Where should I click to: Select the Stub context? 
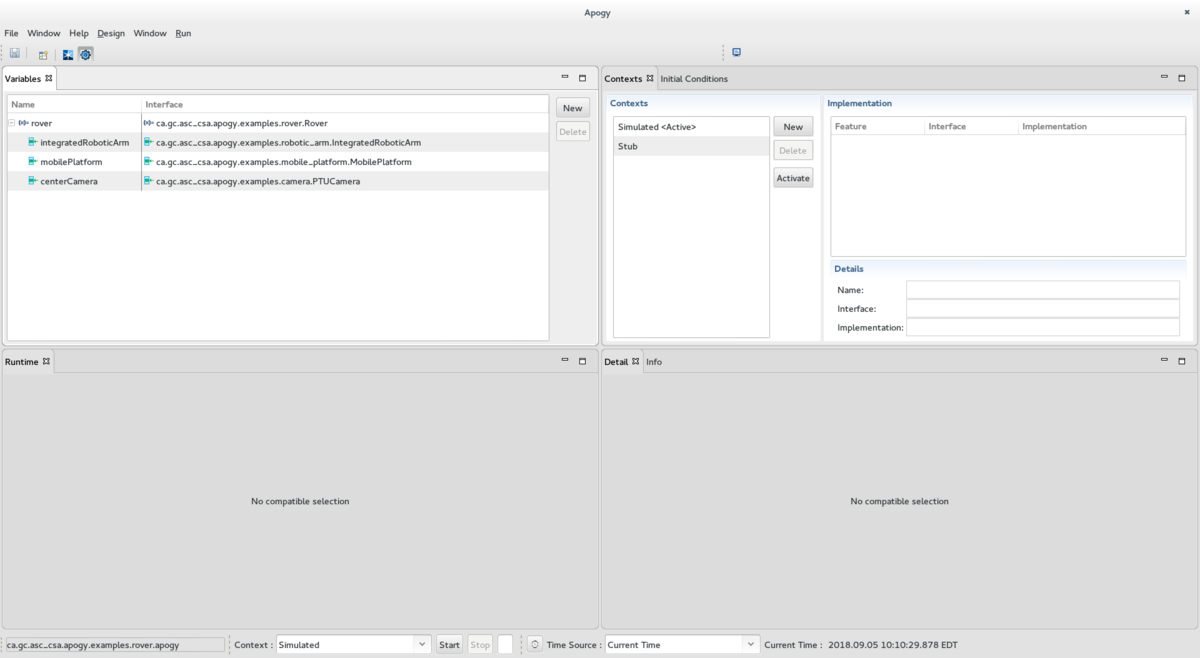691,146
